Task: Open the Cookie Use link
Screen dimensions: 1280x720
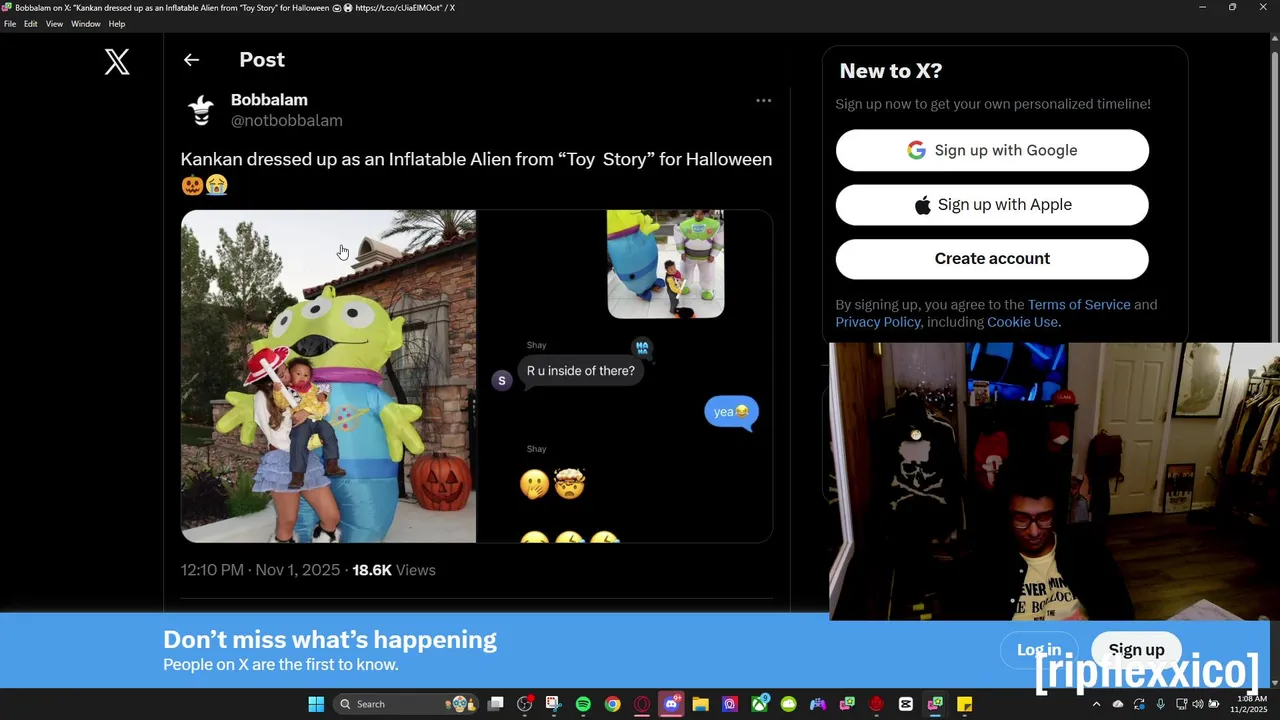Action: [1022, 322]
